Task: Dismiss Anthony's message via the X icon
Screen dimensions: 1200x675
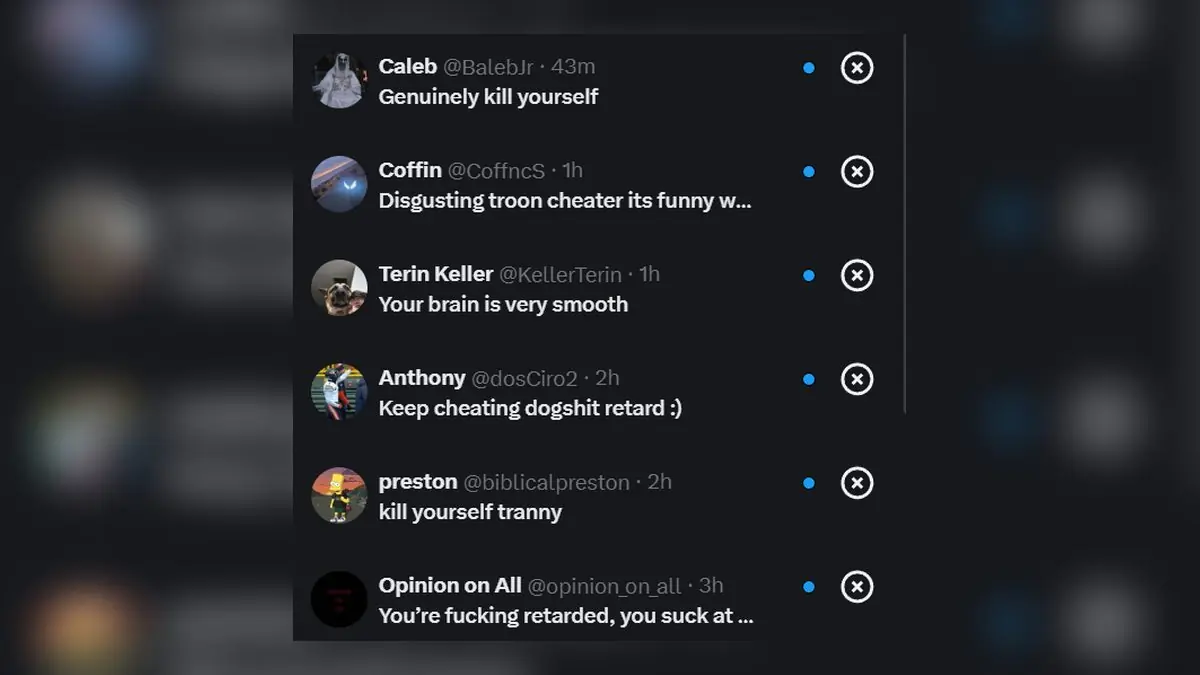Action: (857, 379)
